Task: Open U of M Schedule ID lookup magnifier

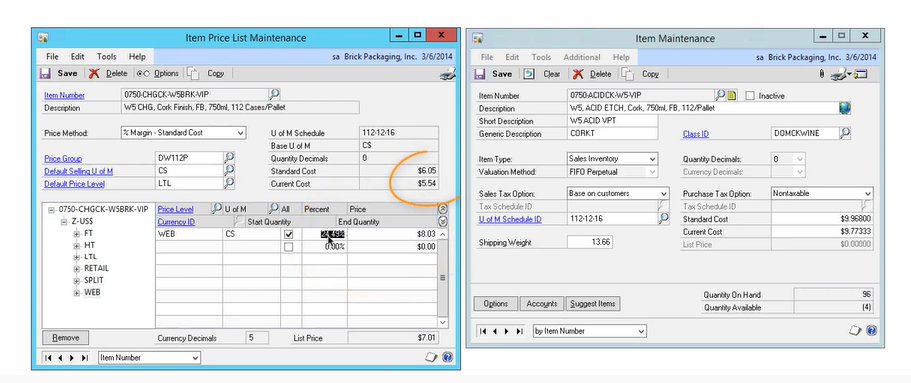Action: 663,219
